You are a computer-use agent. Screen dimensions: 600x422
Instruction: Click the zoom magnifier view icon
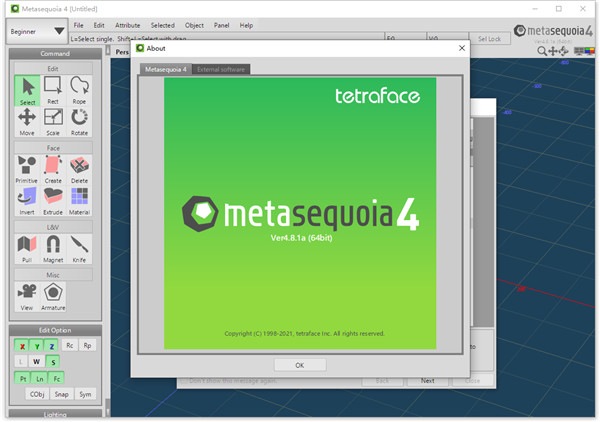pos(542,51)
